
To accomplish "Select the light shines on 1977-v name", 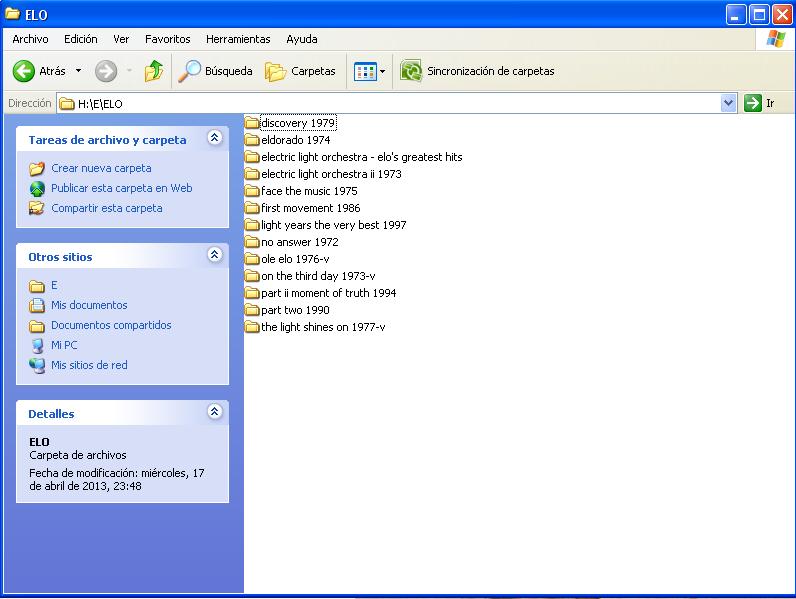I will tap(323, 327).
